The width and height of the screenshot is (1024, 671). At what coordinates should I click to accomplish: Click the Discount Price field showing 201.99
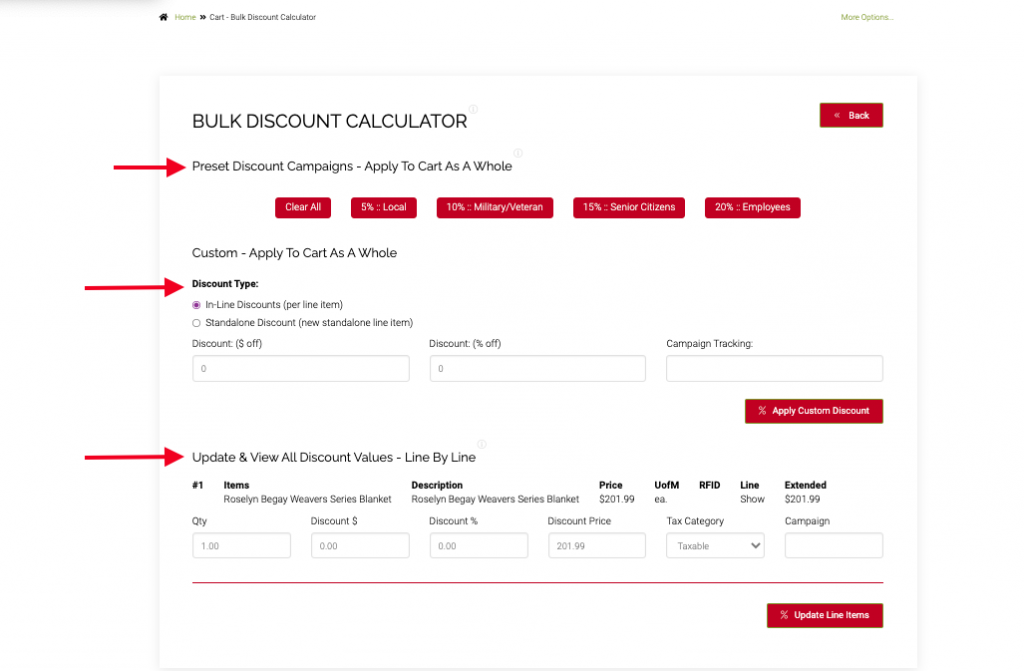coord(597,546)
